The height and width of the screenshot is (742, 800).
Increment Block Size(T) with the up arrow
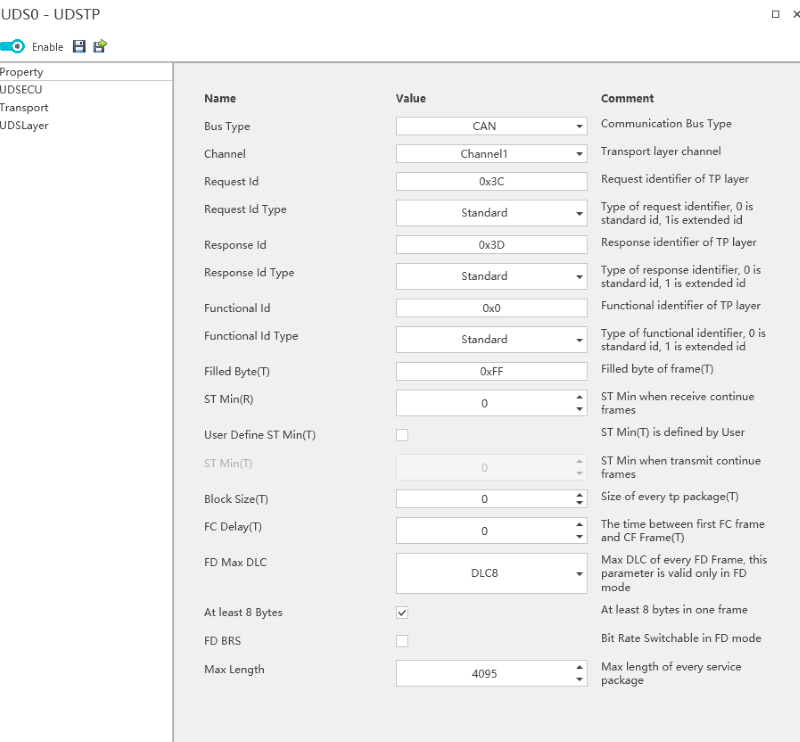click(579, 494)
